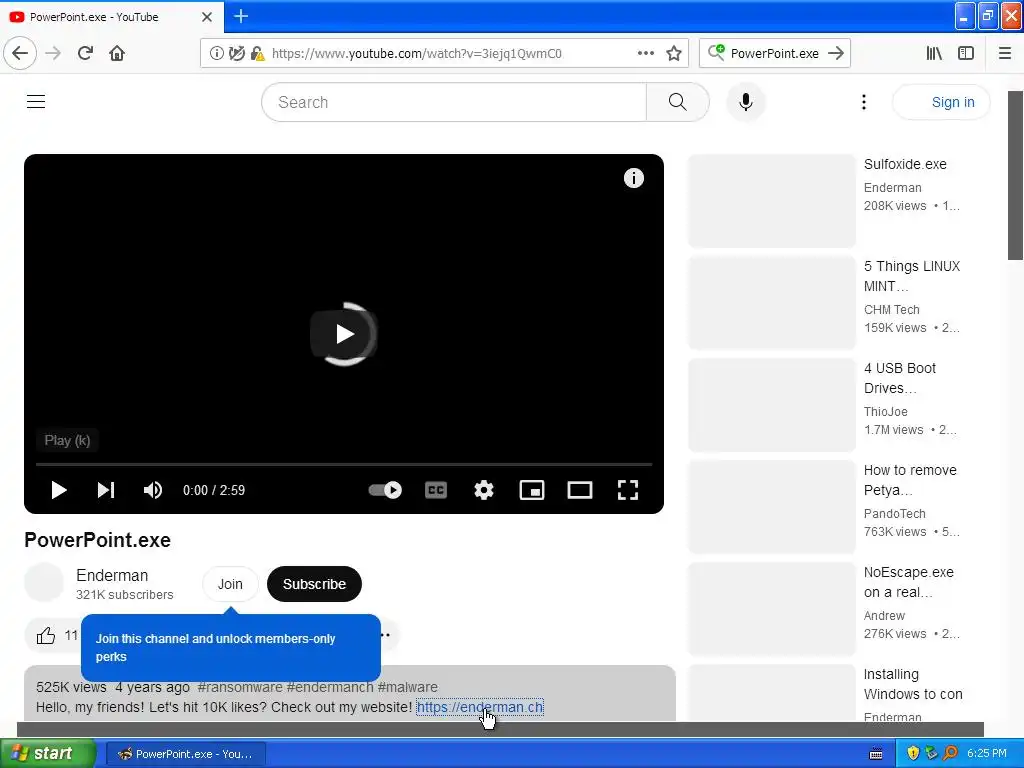Viewport: 1024px width, 768px height.
Task: Click the Enderman channel avatar
Action: coord(44,583)
